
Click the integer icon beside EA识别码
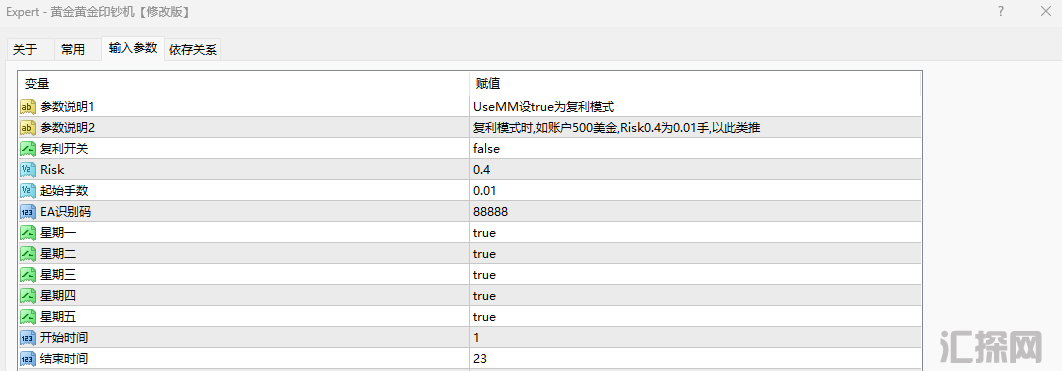[28, 212]
